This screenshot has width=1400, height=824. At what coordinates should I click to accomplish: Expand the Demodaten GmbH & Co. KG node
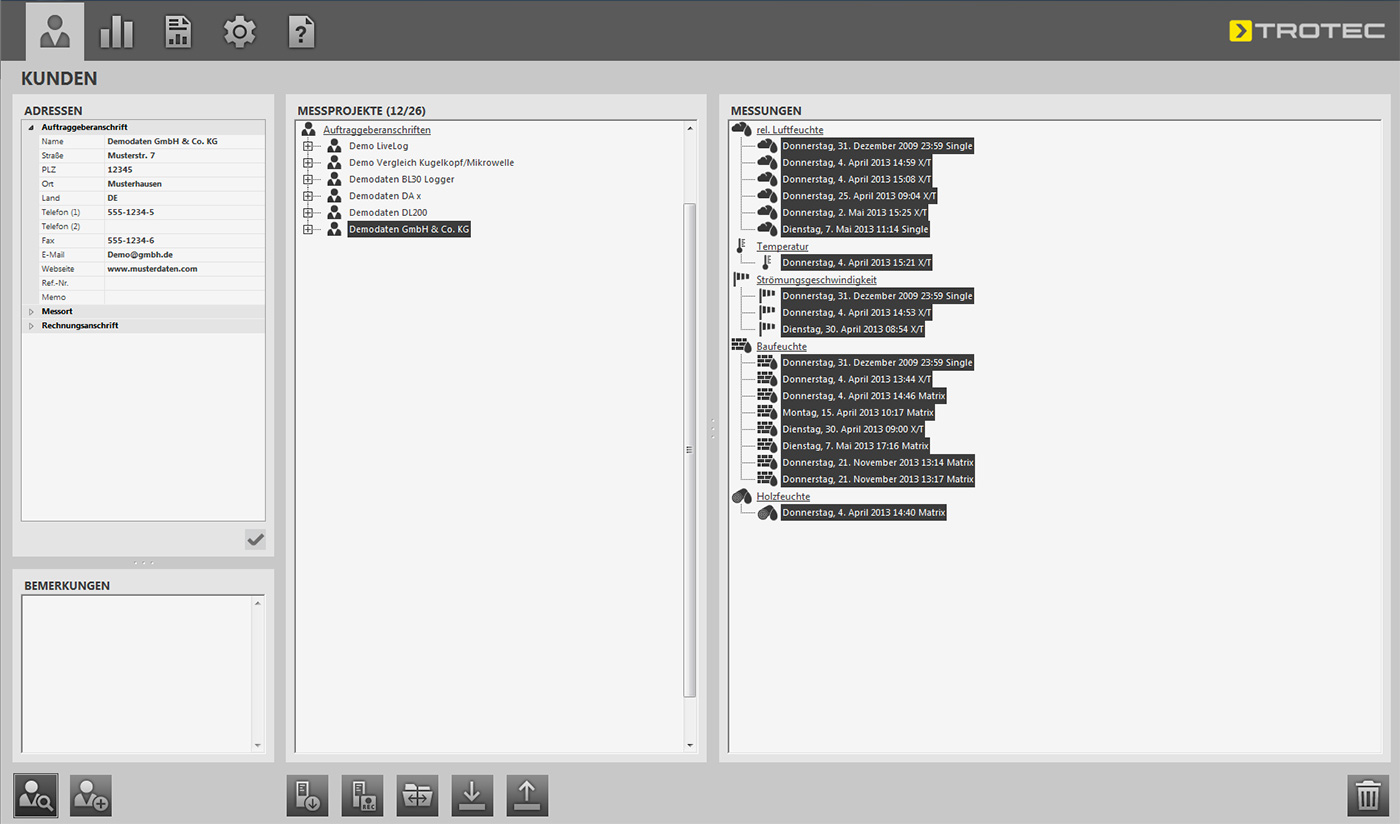[x=308, y=229]
